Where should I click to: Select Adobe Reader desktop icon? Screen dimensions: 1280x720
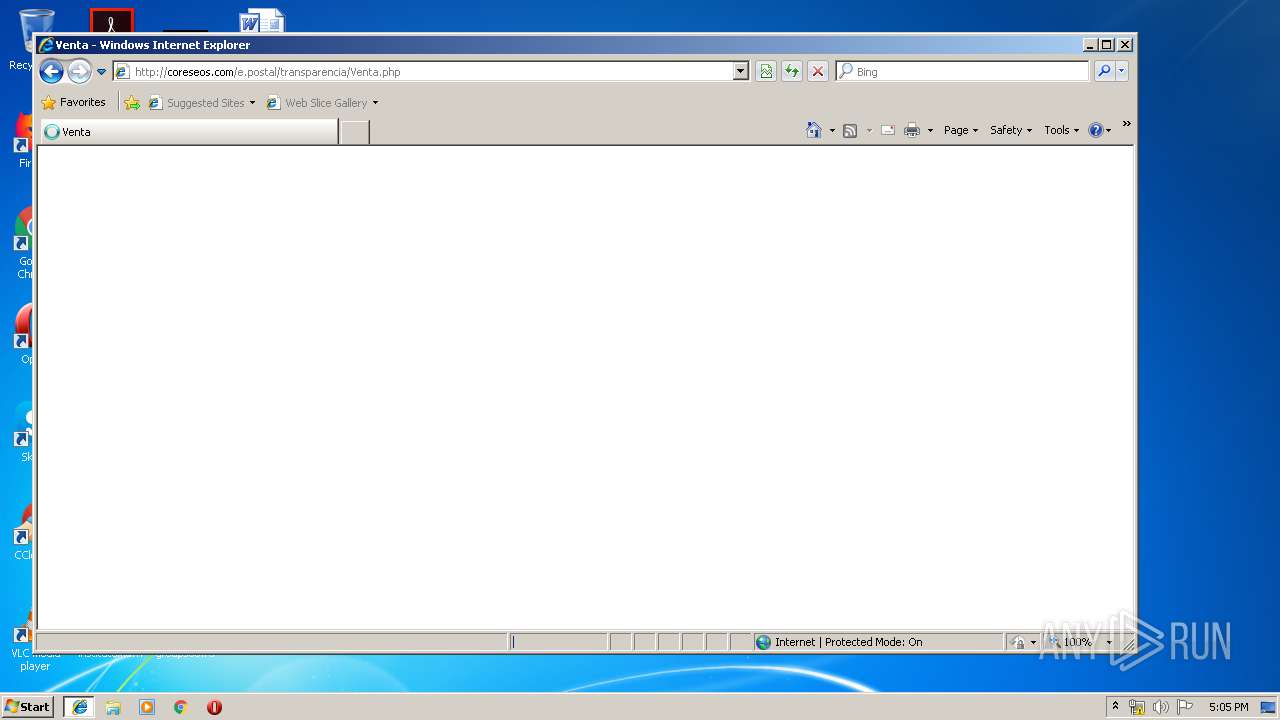111,20
